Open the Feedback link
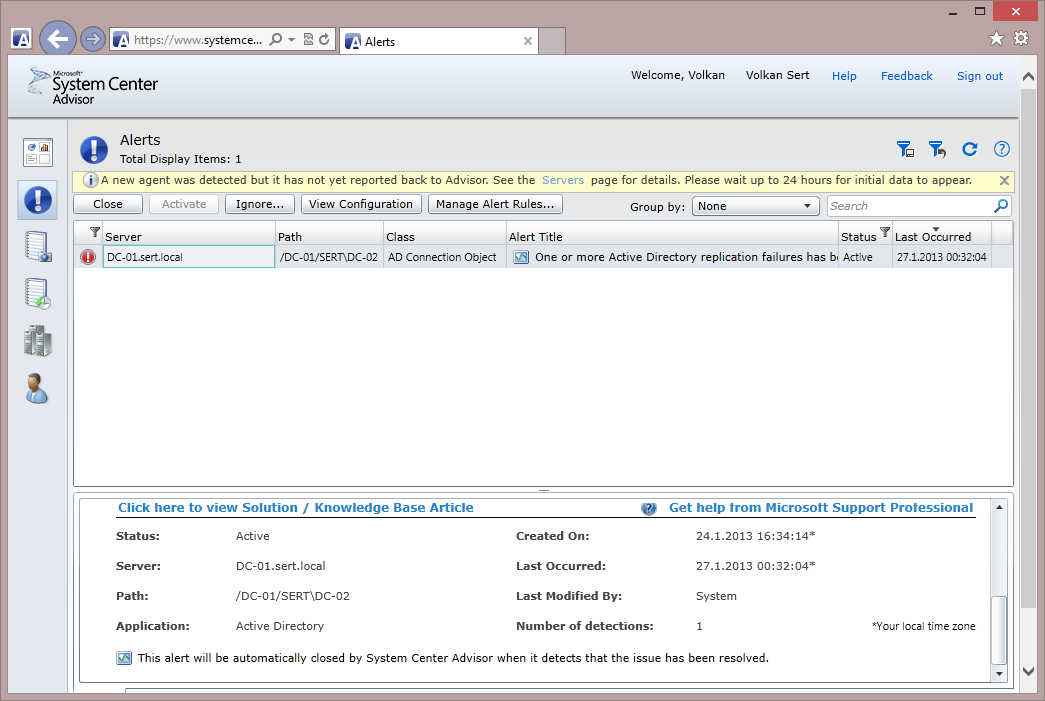 coord(906,76)
